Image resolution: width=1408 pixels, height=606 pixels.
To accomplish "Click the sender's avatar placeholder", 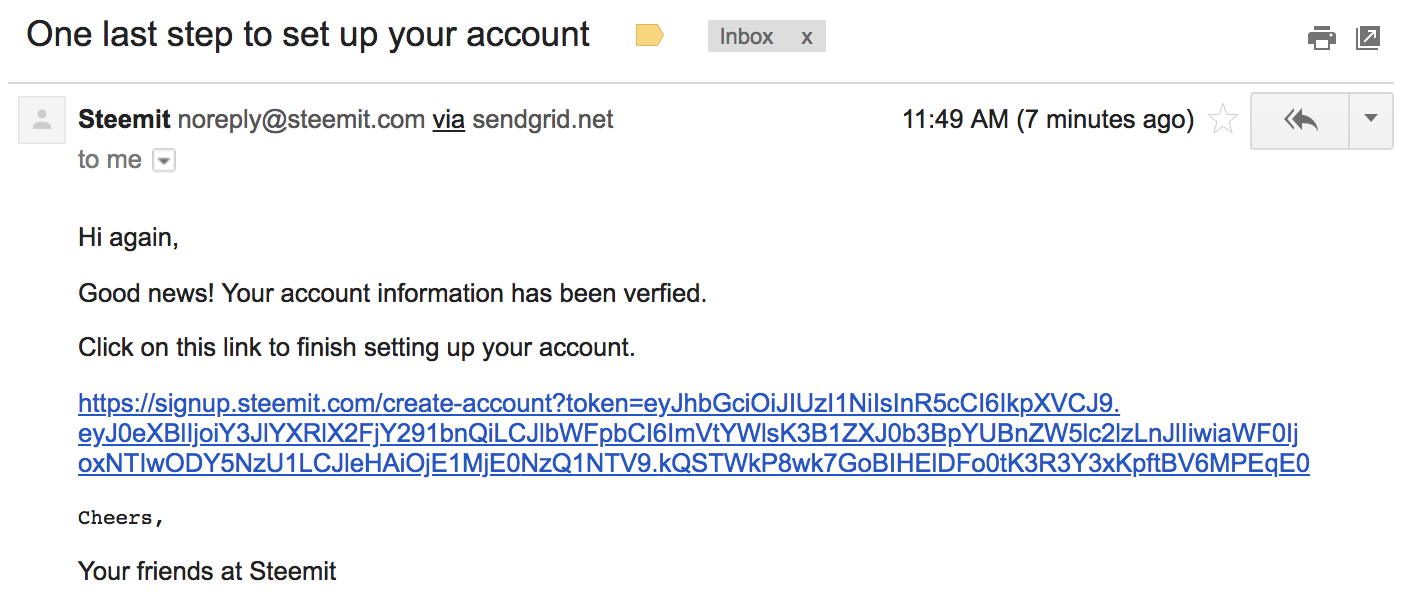I will 42,120.
